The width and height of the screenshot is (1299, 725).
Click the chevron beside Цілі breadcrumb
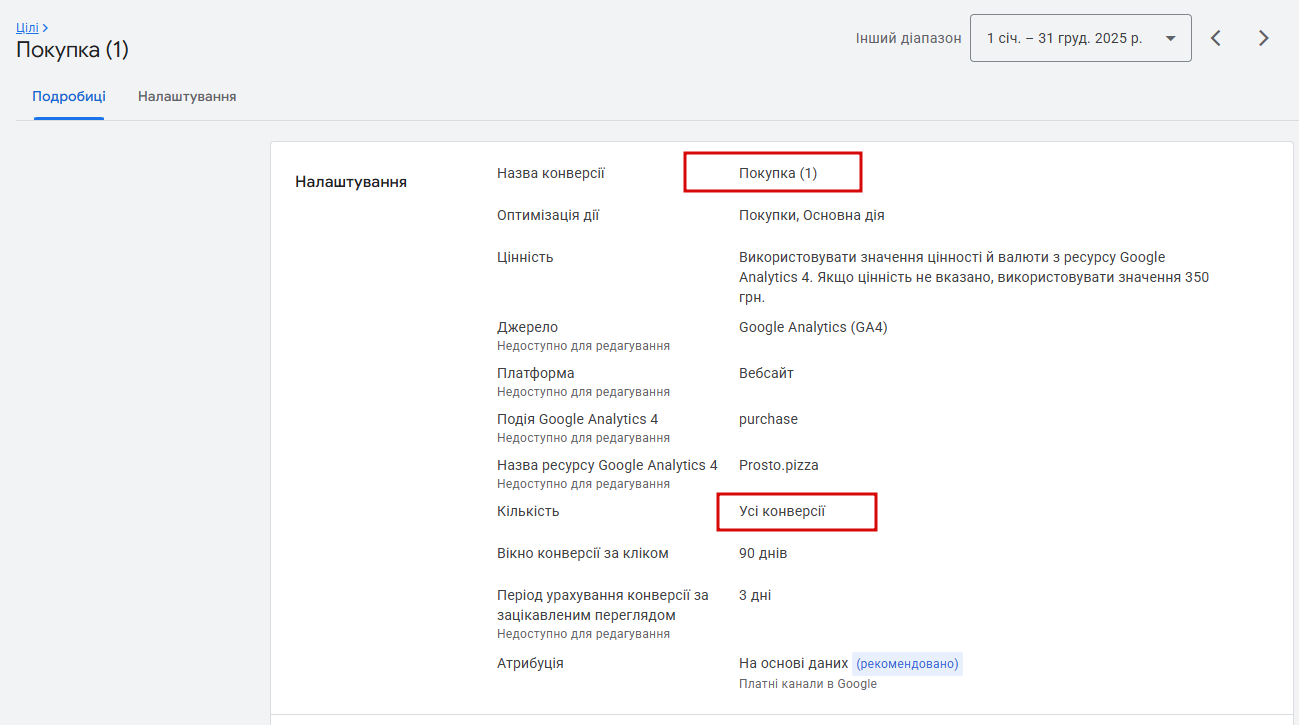coord(46,28)
